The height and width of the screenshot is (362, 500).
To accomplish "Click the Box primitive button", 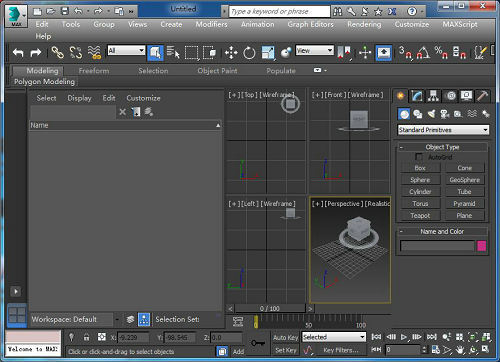I will 420,168.
